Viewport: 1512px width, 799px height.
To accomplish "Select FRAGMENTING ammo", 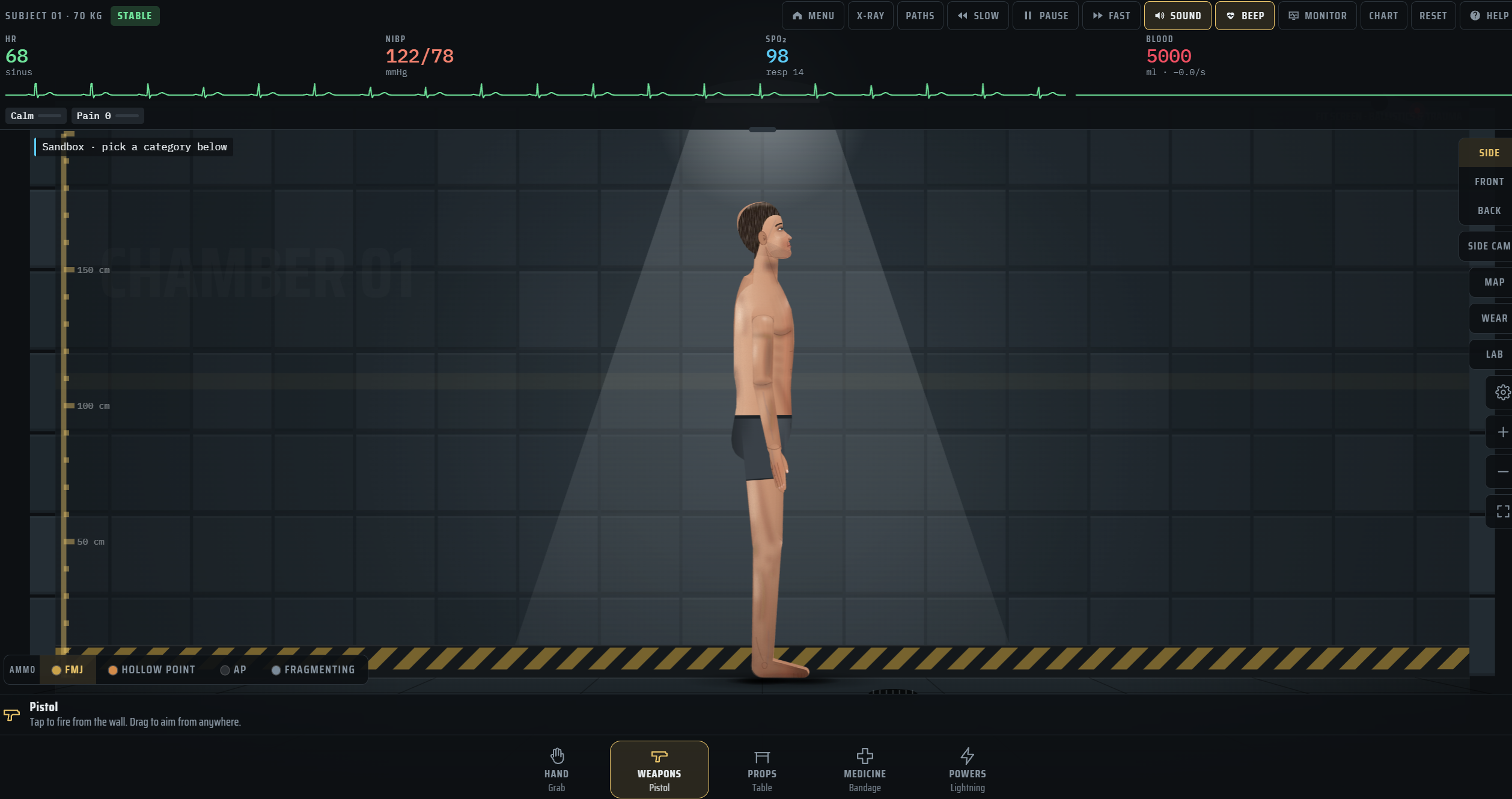I will [x=313, y=670].
